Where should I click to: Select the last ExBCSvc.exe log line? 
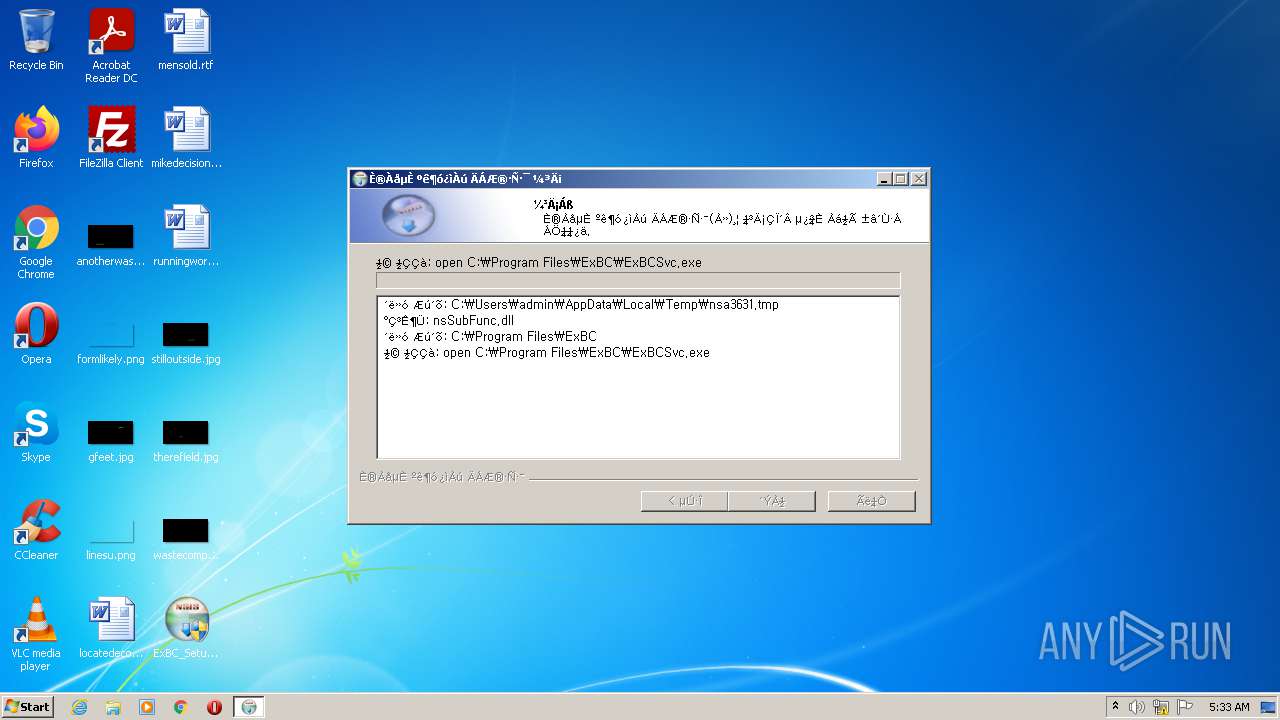click(546, 353)
